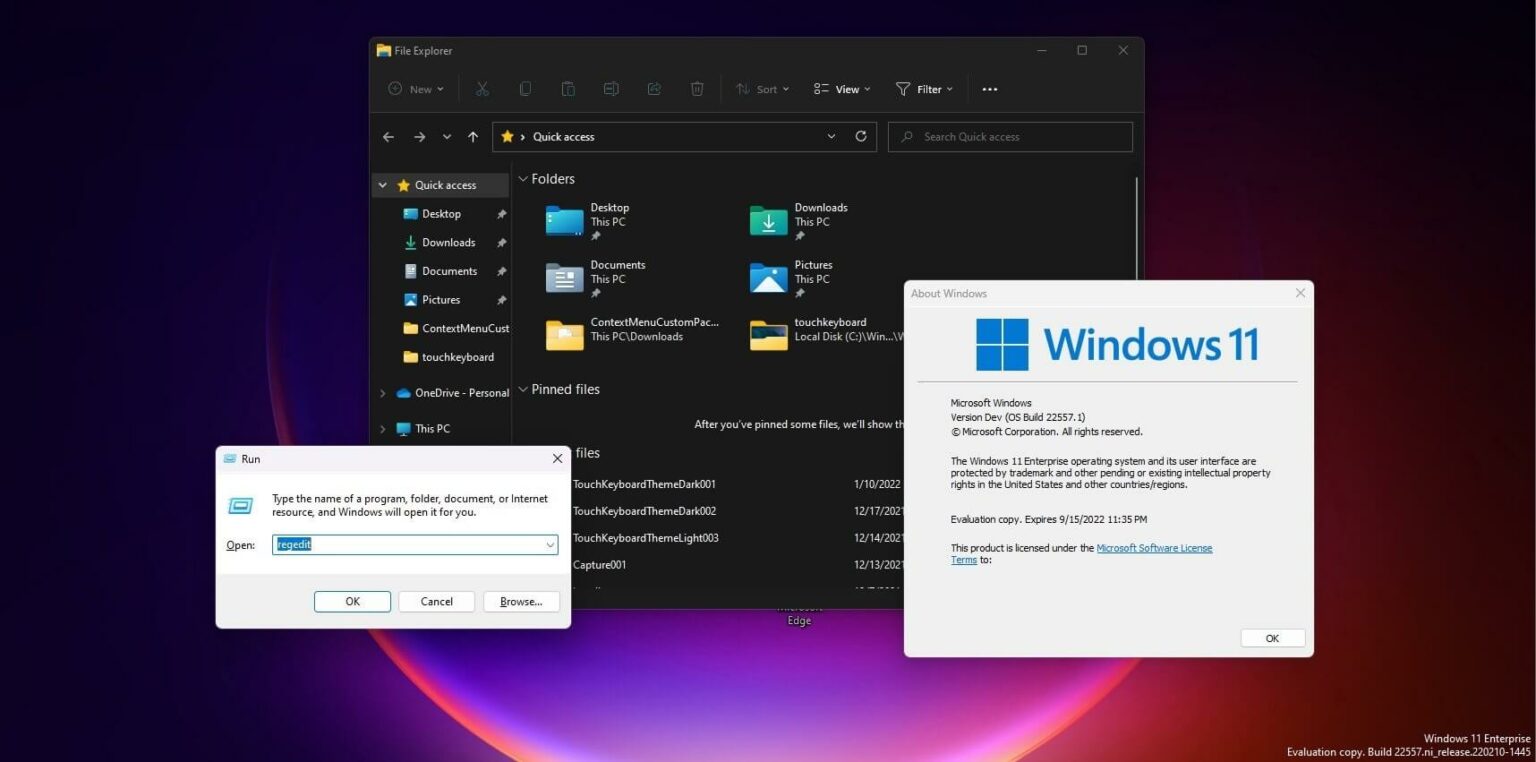Click the Delete trash icon
1536x762 pixels.
tap(697, 89)
